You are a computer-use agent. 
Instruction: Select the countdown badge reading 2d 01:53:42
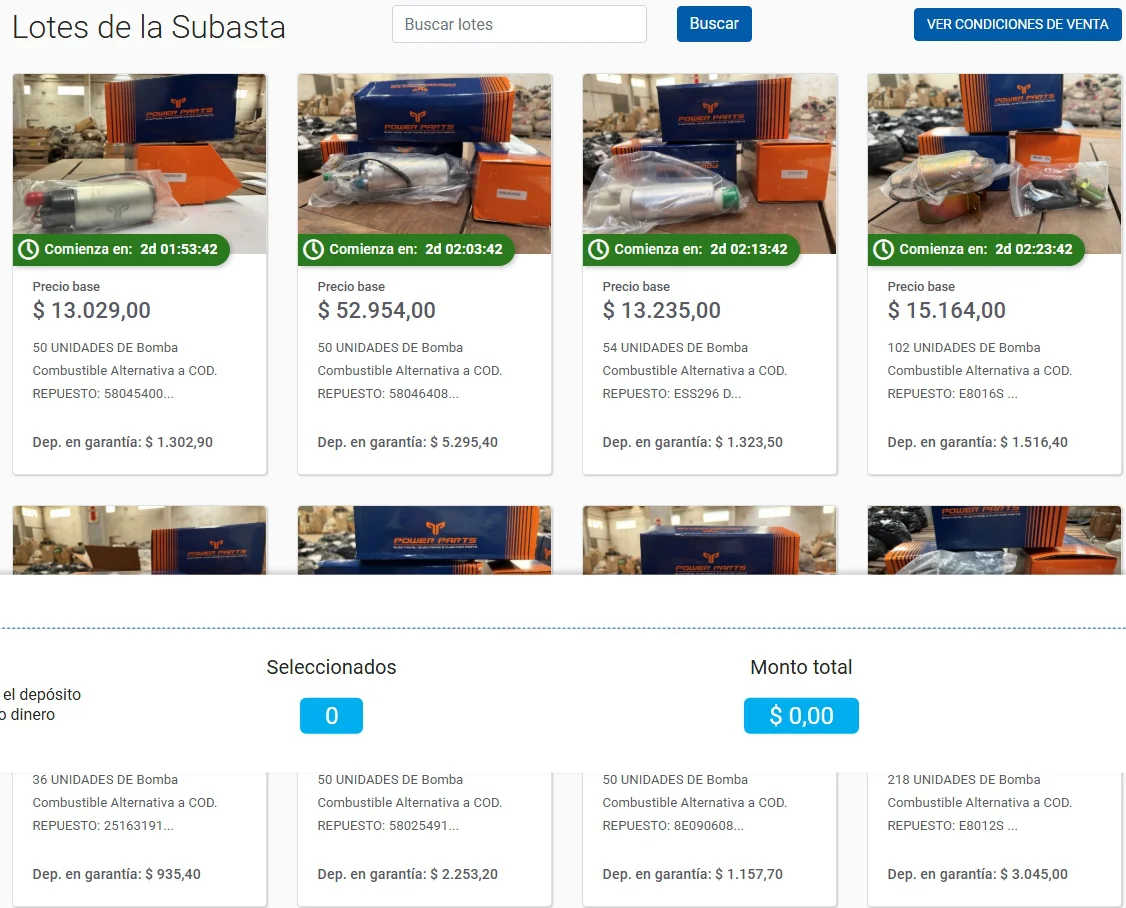pyautogui.click(x=122, y=249)
